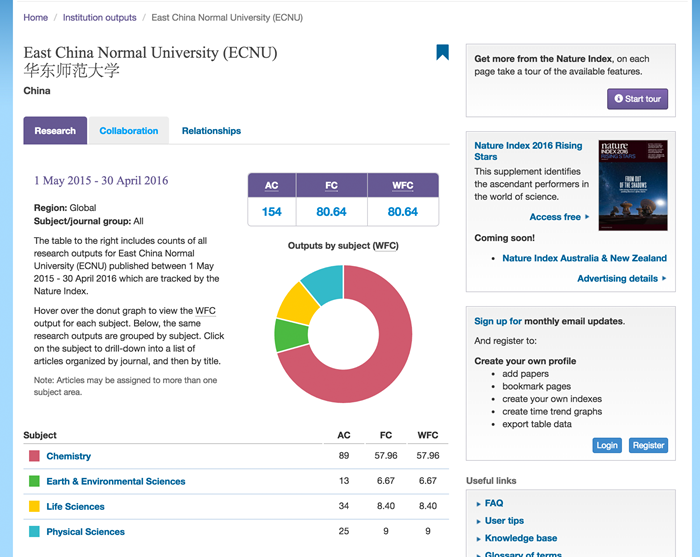Click the red Chemistry color square
The image size is (700, 557).
(34, 456)
